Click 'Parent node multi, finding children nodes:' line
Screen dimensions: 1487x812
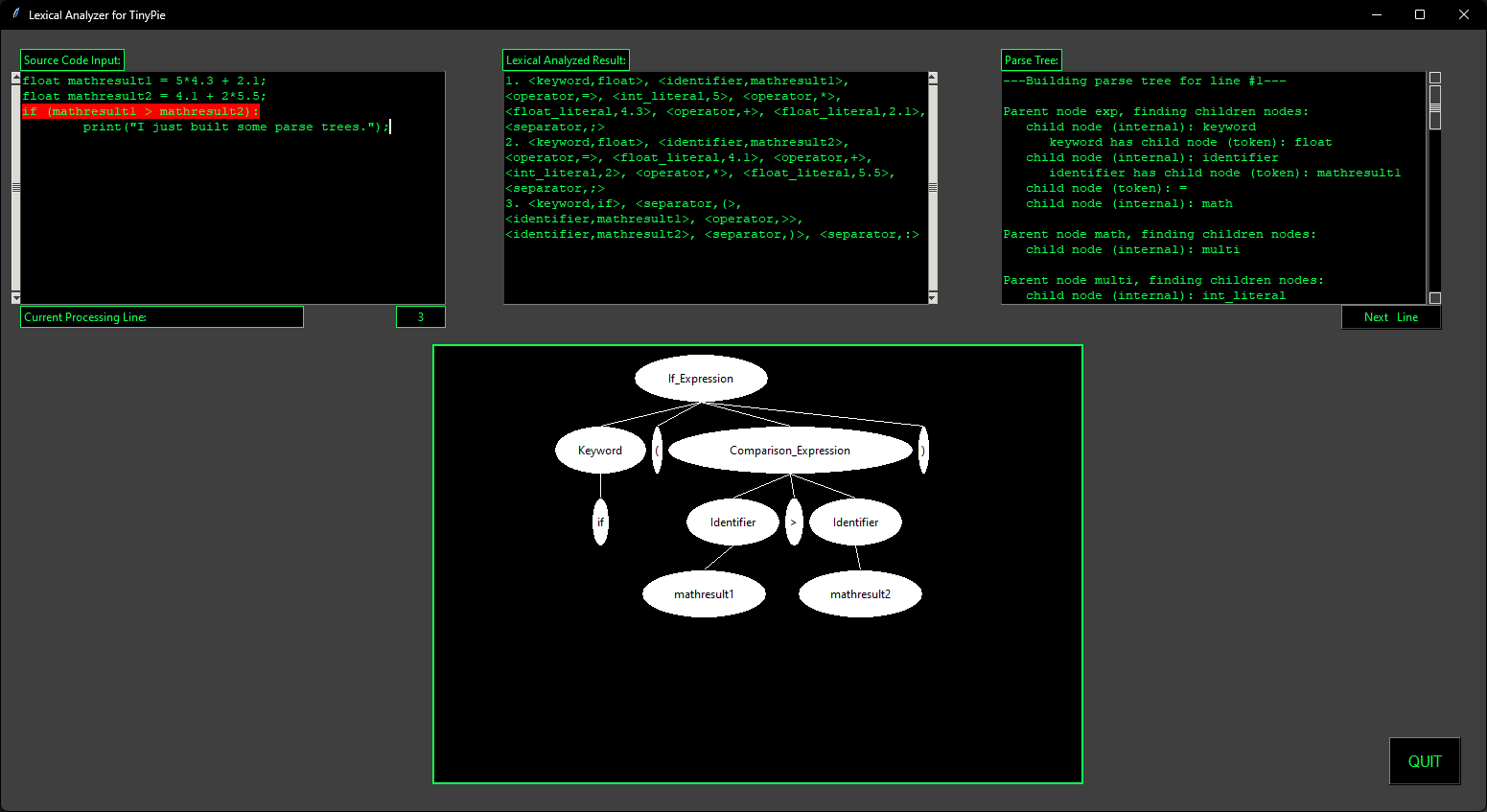point(1164,280)
